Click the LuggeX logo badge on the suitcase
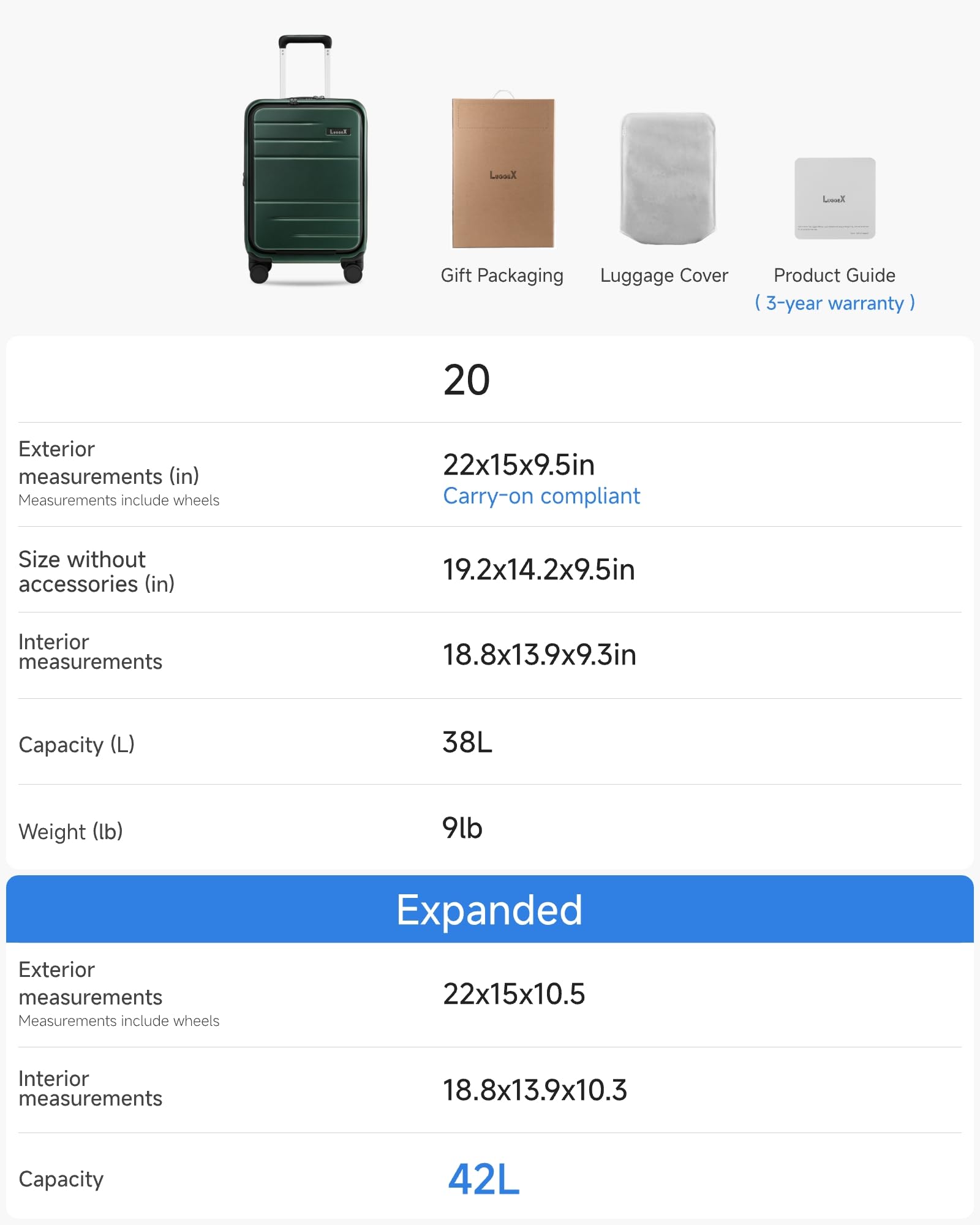This screenshot has width=980, height=1225. [x=338, y=132]
